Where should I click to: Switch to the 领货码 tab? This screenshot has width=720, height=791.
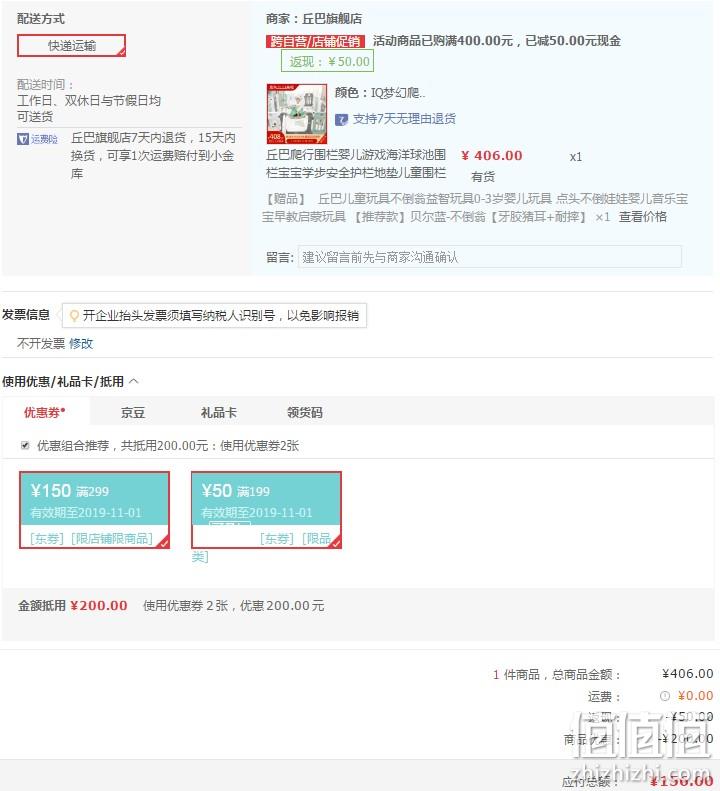coord(305,413)
